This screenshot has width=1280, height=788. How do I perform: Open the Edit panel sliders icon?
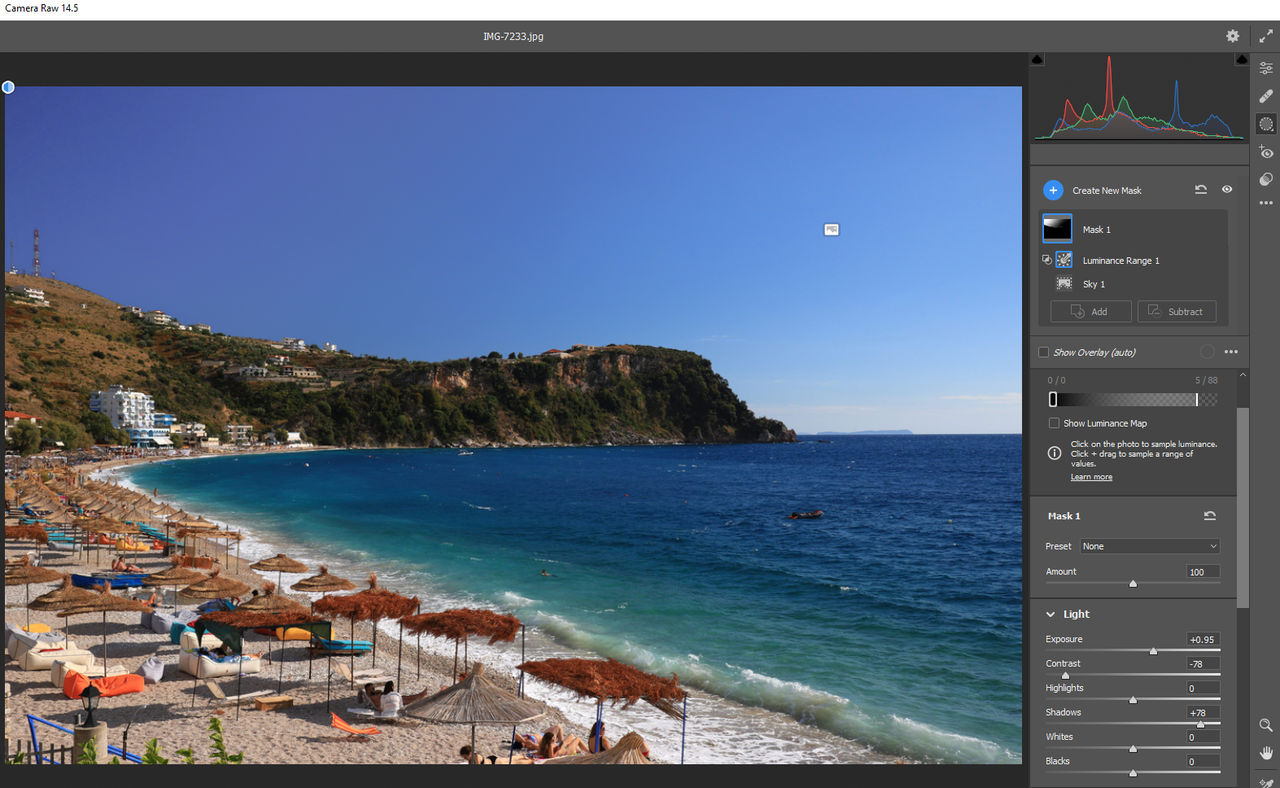click(1266, 68)
